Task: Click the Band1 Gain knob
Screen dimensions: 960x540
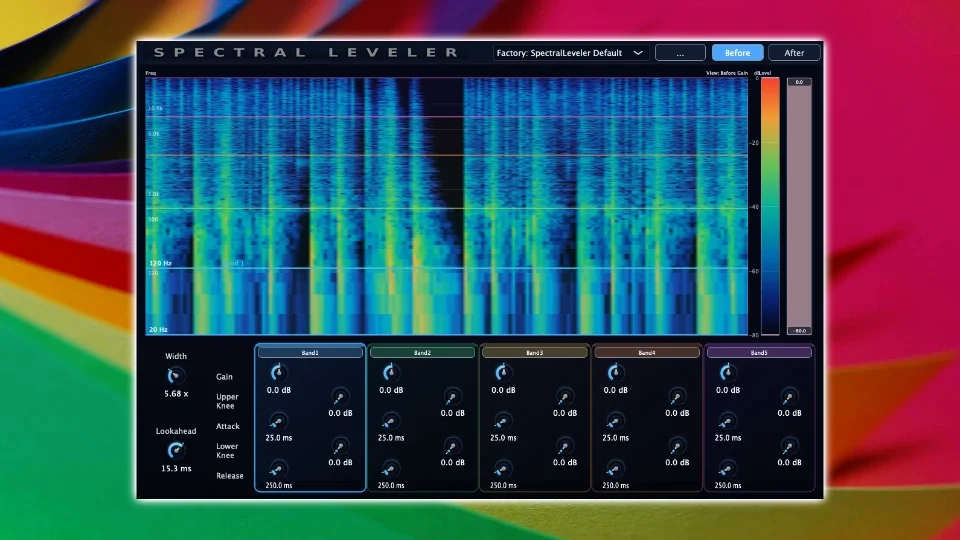Action: pos(278,372)
